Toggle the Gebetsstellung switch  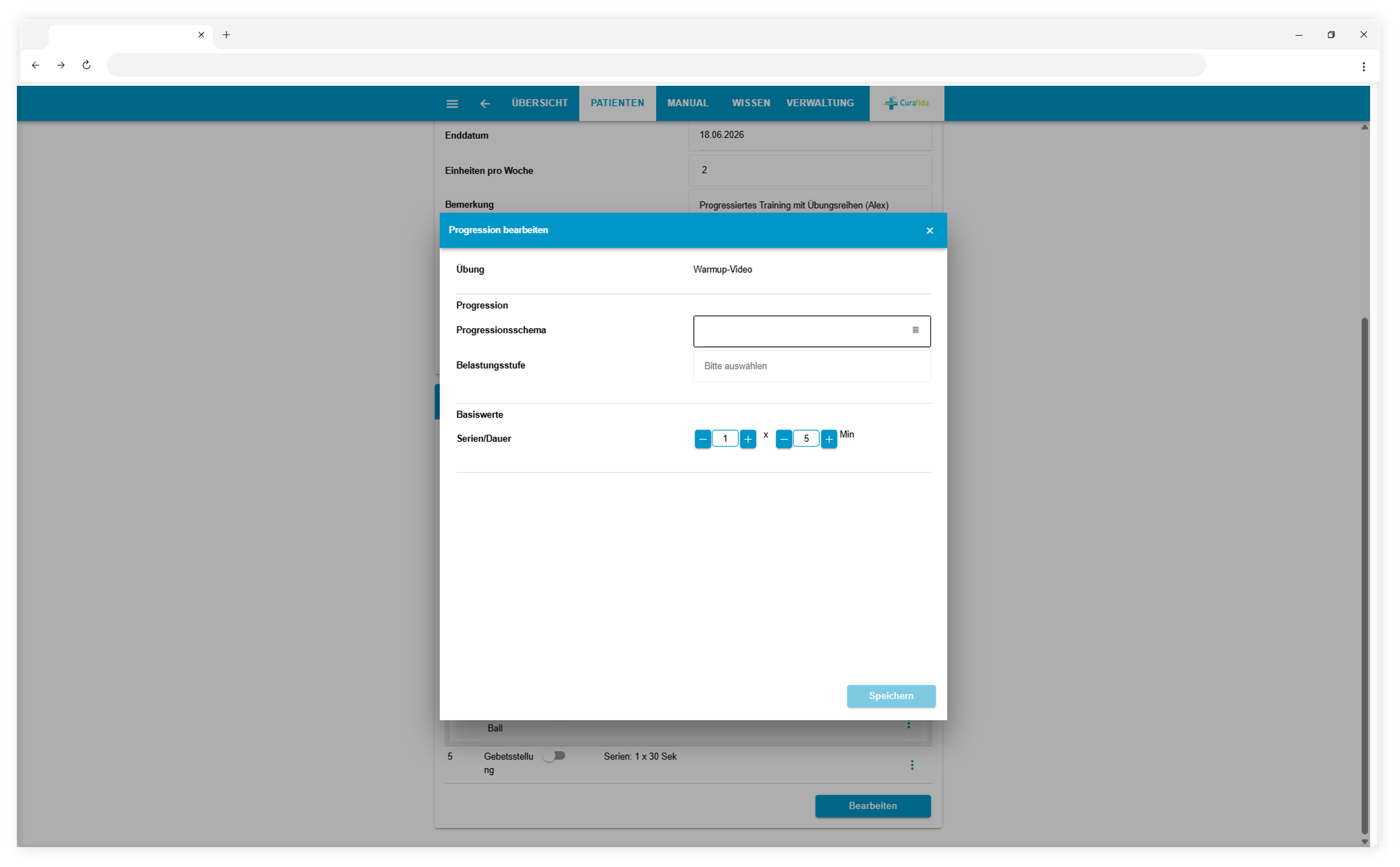point(554,757)
